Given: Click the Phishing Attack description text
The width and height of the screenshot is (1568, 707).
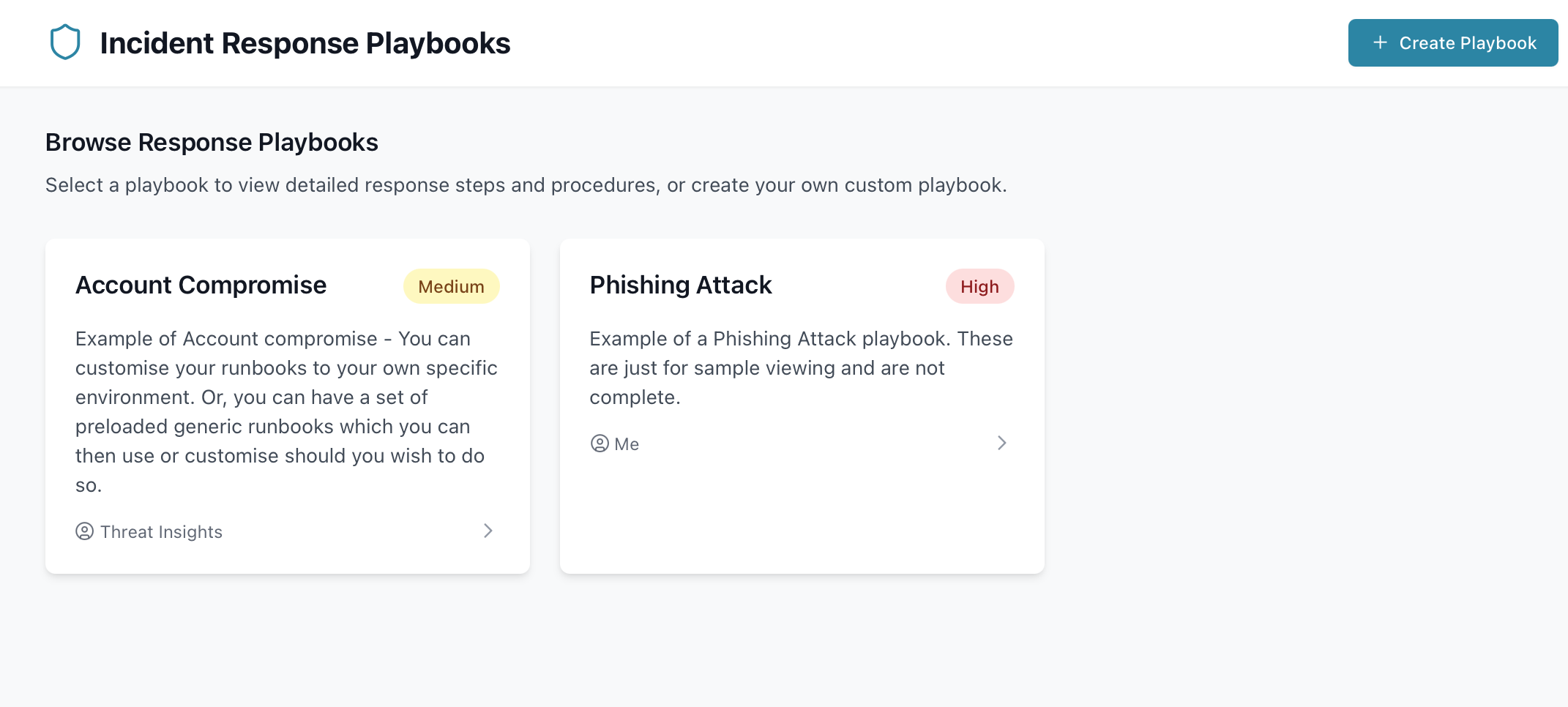Looking at the screenshot, I should [801, 367].
